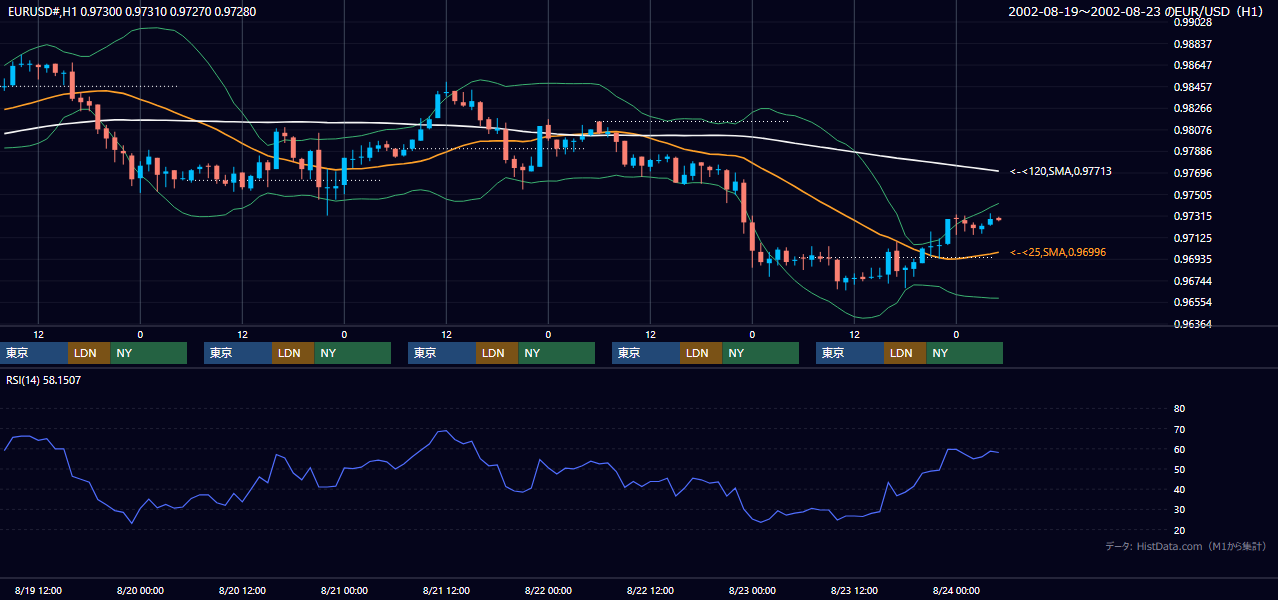
Task: Click the 8/20 00:00 time label
Action: tap(140, 590)
